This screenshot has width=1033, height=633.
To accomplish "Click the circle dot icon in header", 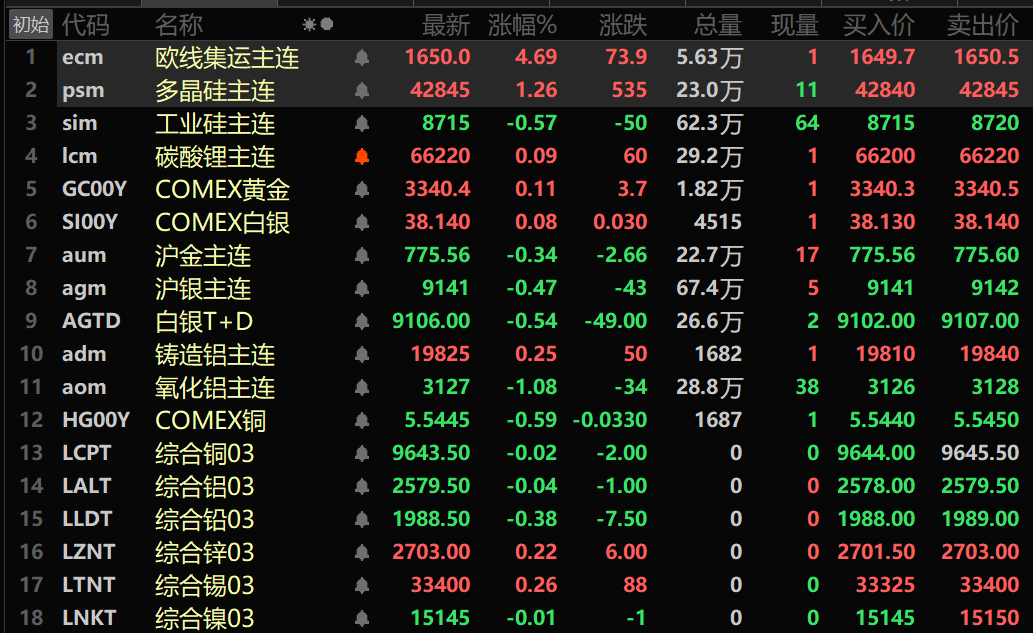I will 327,24.
